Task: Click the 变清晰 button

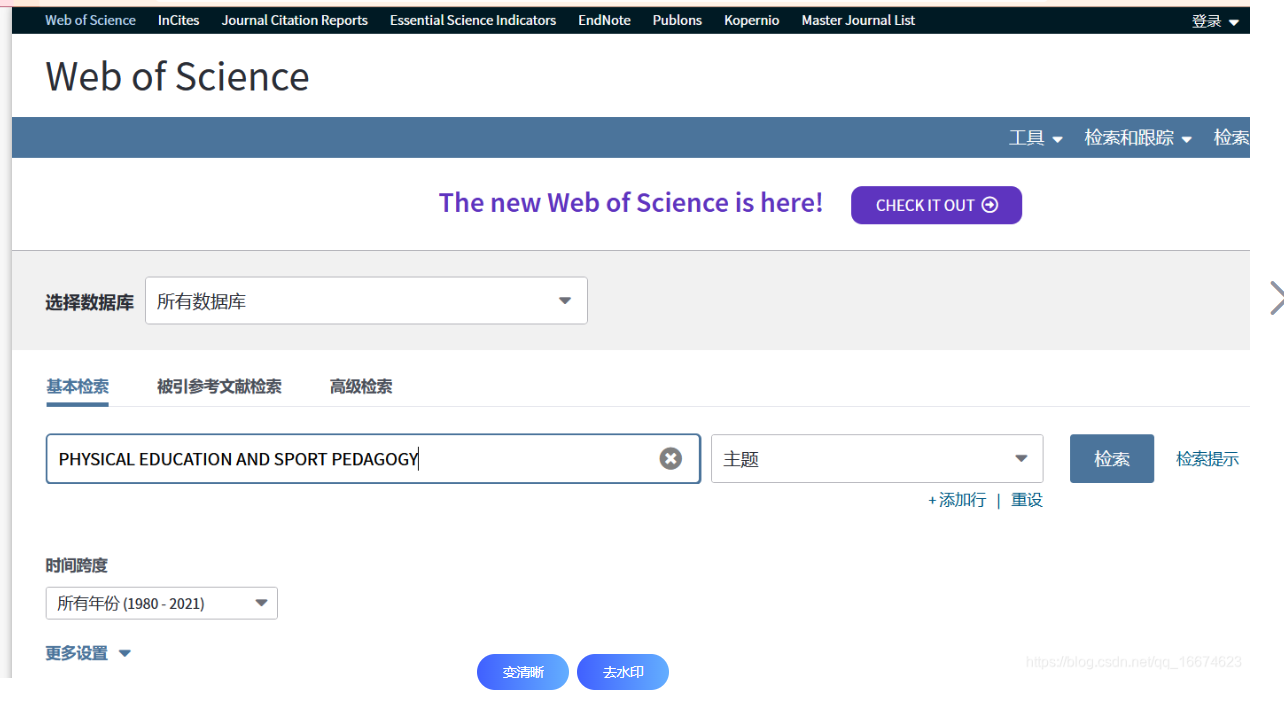Action: [523, 672]
